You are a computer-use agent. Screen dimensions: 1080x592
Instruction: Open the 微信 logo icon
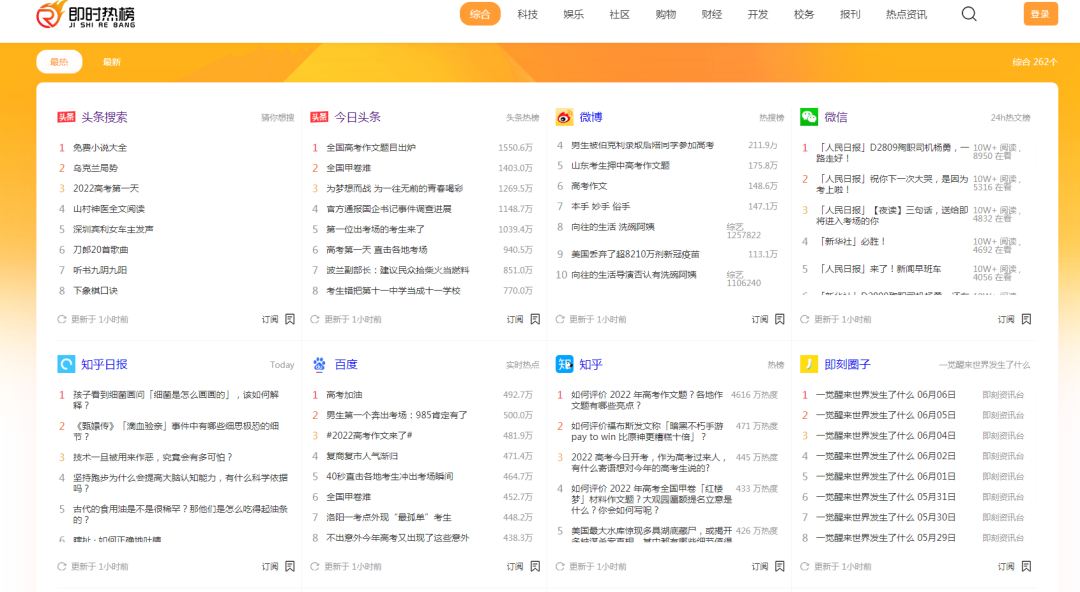click(809, 117)
